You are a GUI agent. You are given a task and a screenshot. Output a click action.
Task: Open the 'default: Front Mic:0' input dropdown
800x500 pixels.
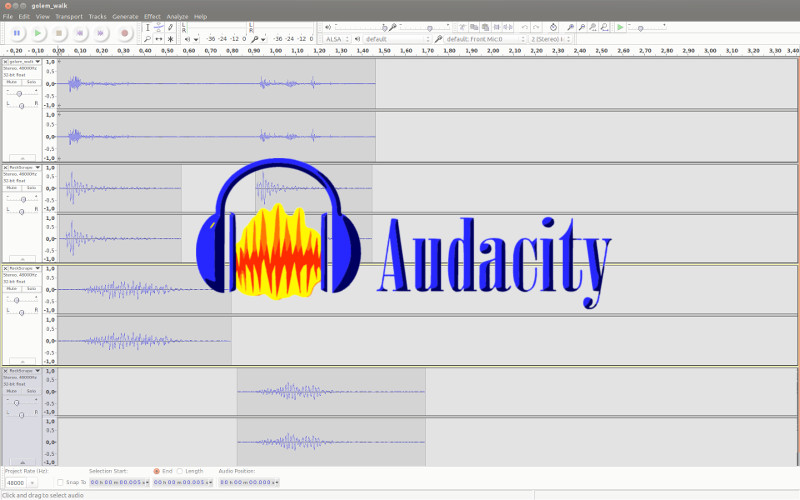485,39
